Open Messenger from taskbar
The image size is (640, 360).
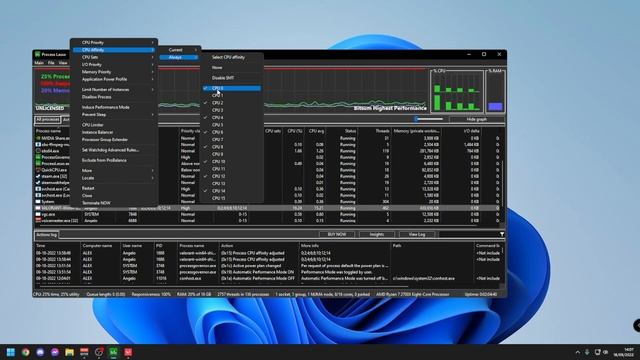55,352
